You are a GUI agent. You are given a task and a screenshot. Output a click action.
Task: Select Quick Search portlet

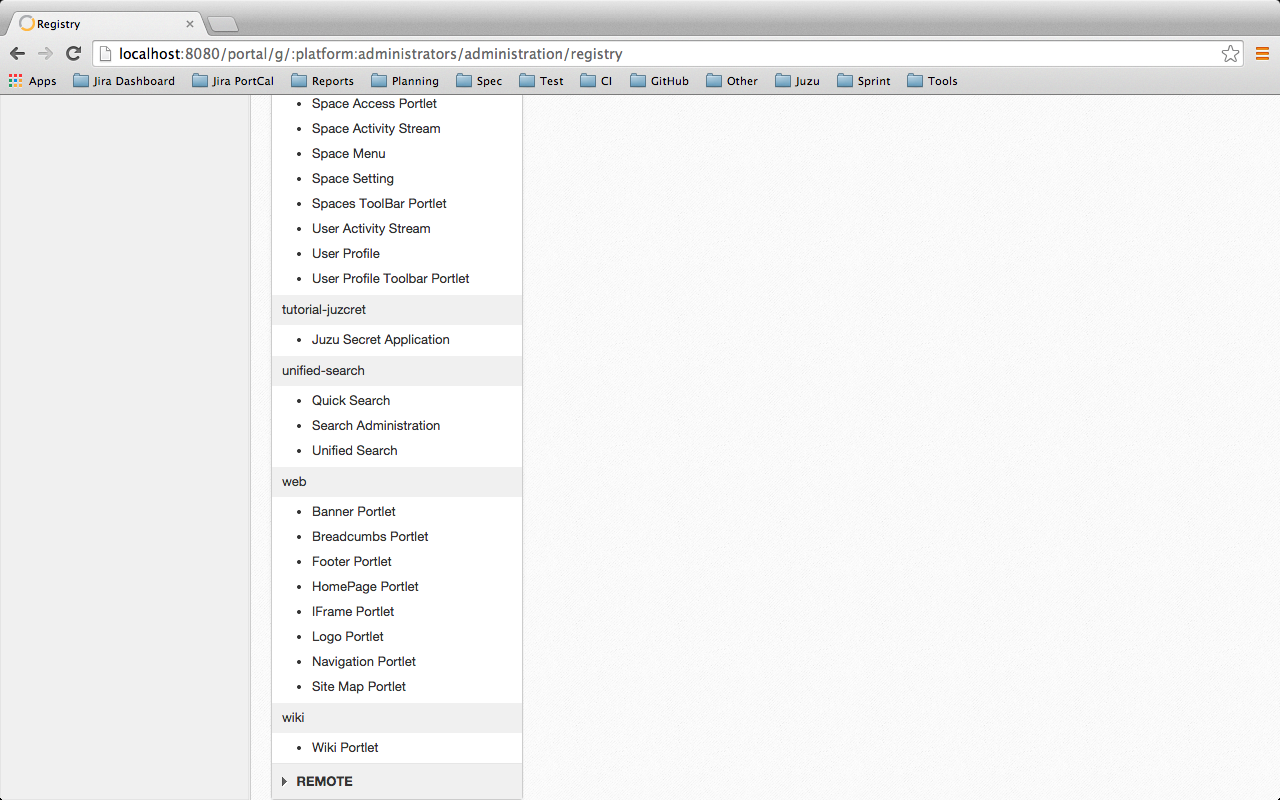click(351, 401)
